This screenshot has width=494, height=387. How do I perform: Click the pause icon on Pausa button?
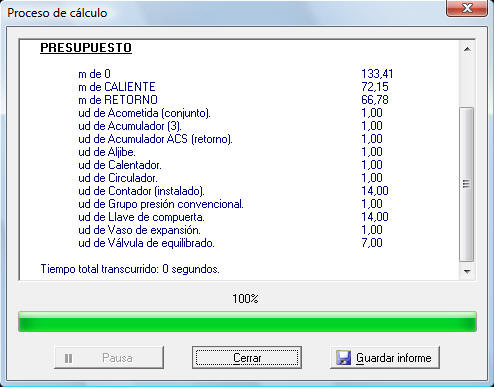click(68, 358)
